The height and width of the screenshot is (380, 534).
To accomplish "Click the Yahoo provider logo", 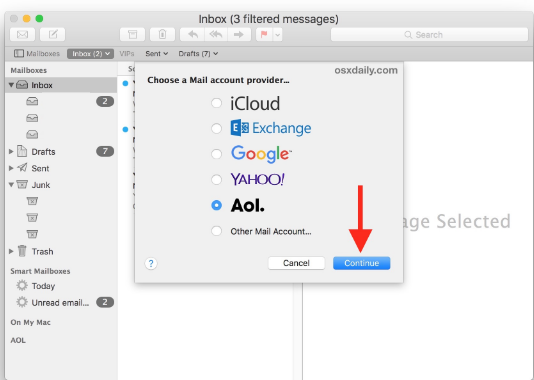I will click(x=257, y=179).
